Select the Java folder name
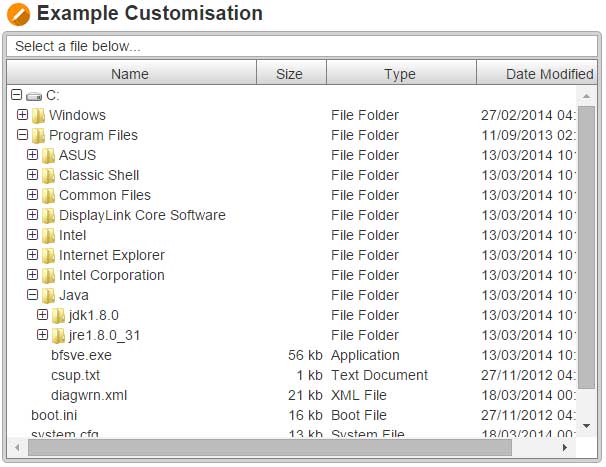 73,296
